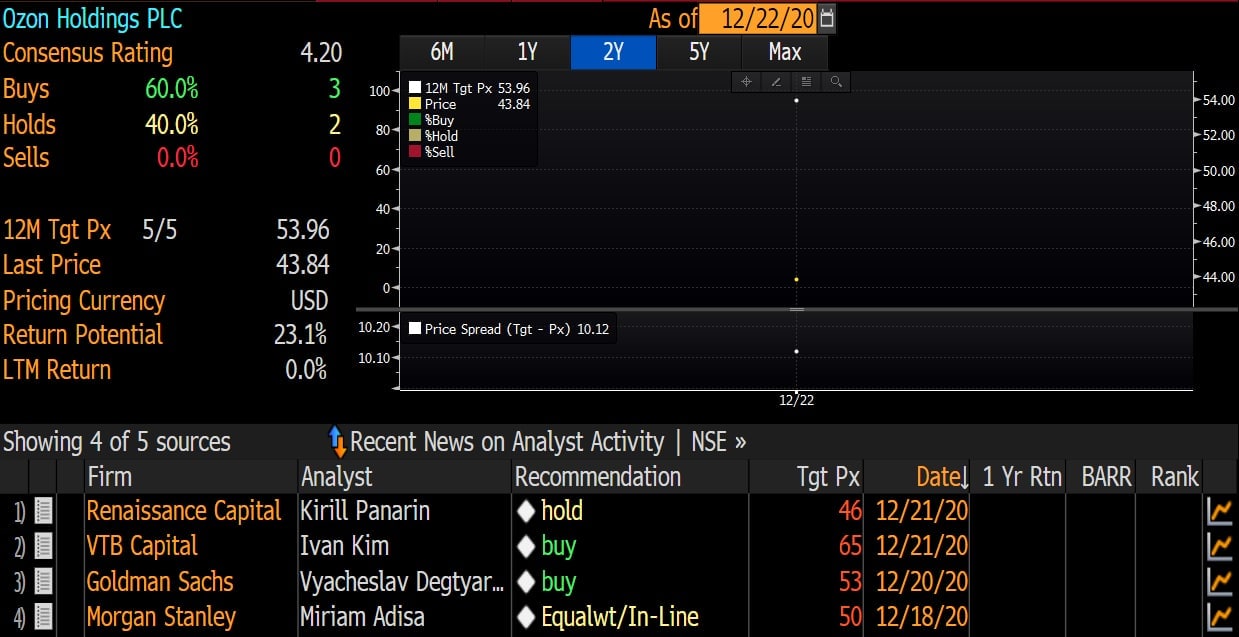Click the diamond marker beside Equalwt/In-Line
Image resolution: width=1239 pixels, height=637 pixels.
pos(526,617)
